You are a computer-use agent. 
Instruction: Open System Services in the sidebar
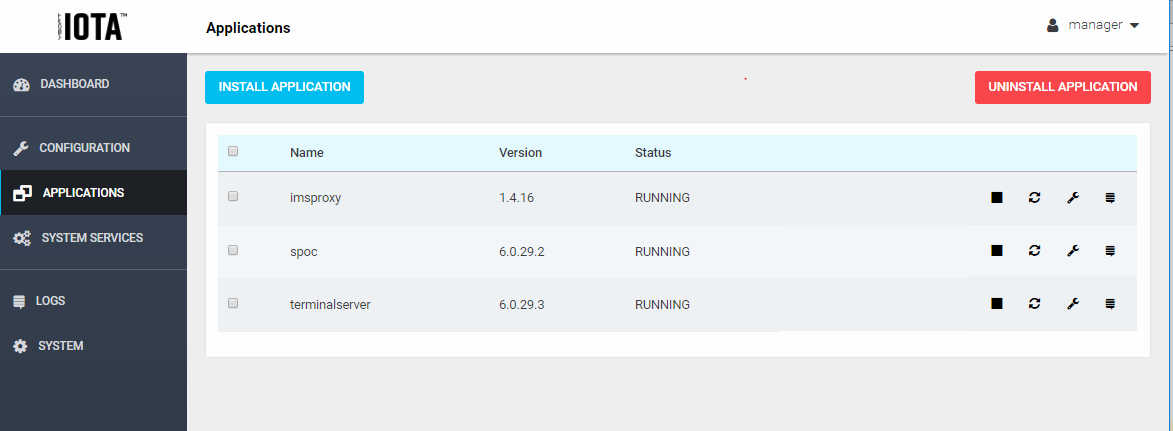click(x=92, y=238)
